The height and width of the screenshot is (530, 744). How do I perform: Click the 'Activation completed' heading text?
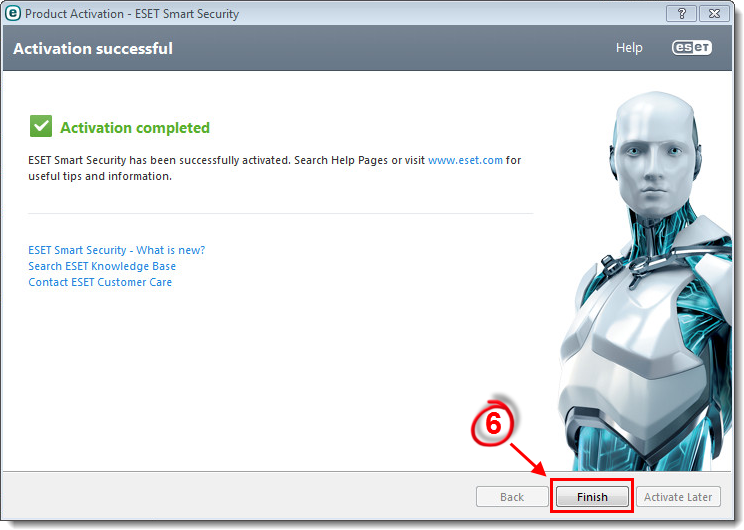(135, 128)
